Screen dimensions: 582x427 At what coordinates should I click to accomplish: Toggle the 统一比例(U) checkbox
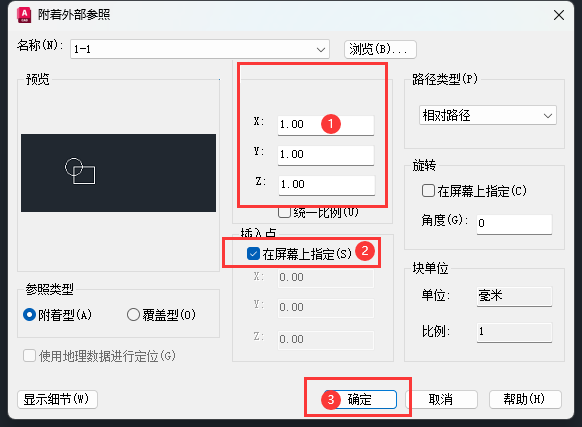[x=284, y=212]
